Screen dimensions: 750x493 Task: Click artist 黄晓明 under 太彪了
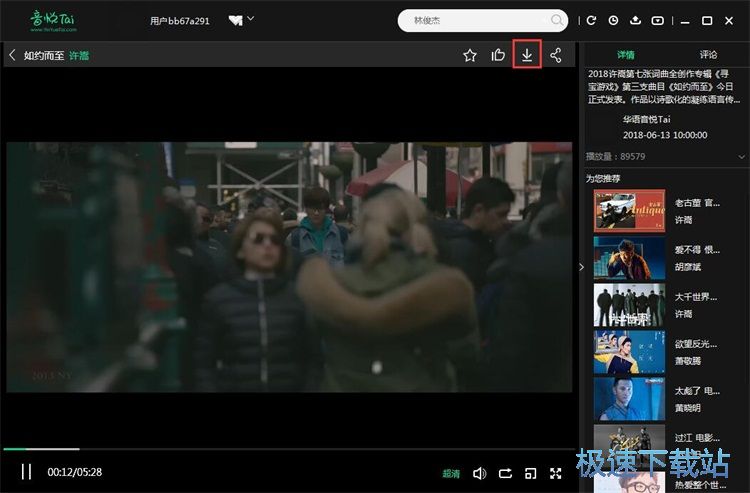tap(687, 408)
